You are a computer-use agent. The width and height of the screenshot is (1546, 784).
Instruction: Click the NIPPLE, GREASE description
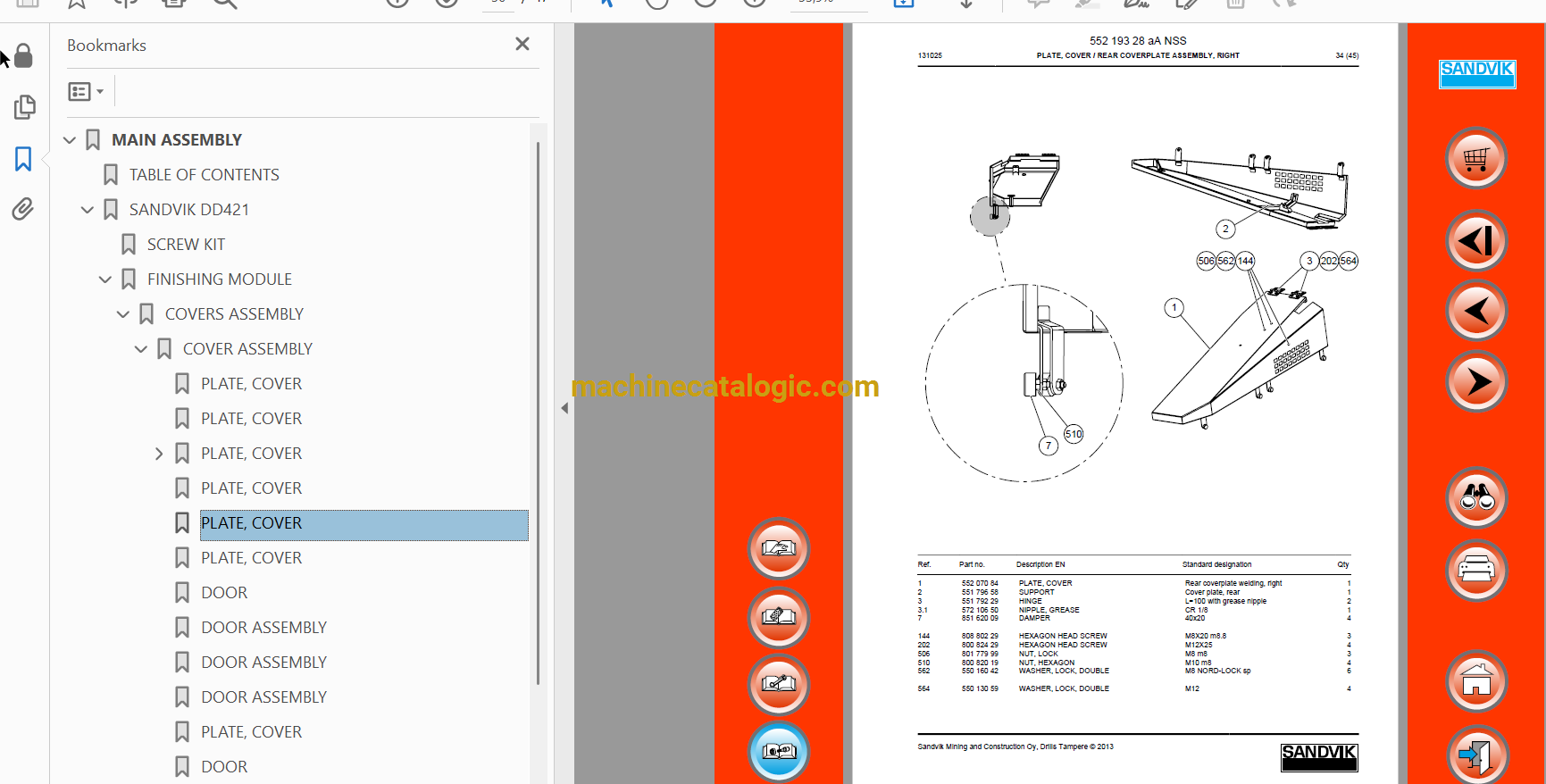[1049, 610]
